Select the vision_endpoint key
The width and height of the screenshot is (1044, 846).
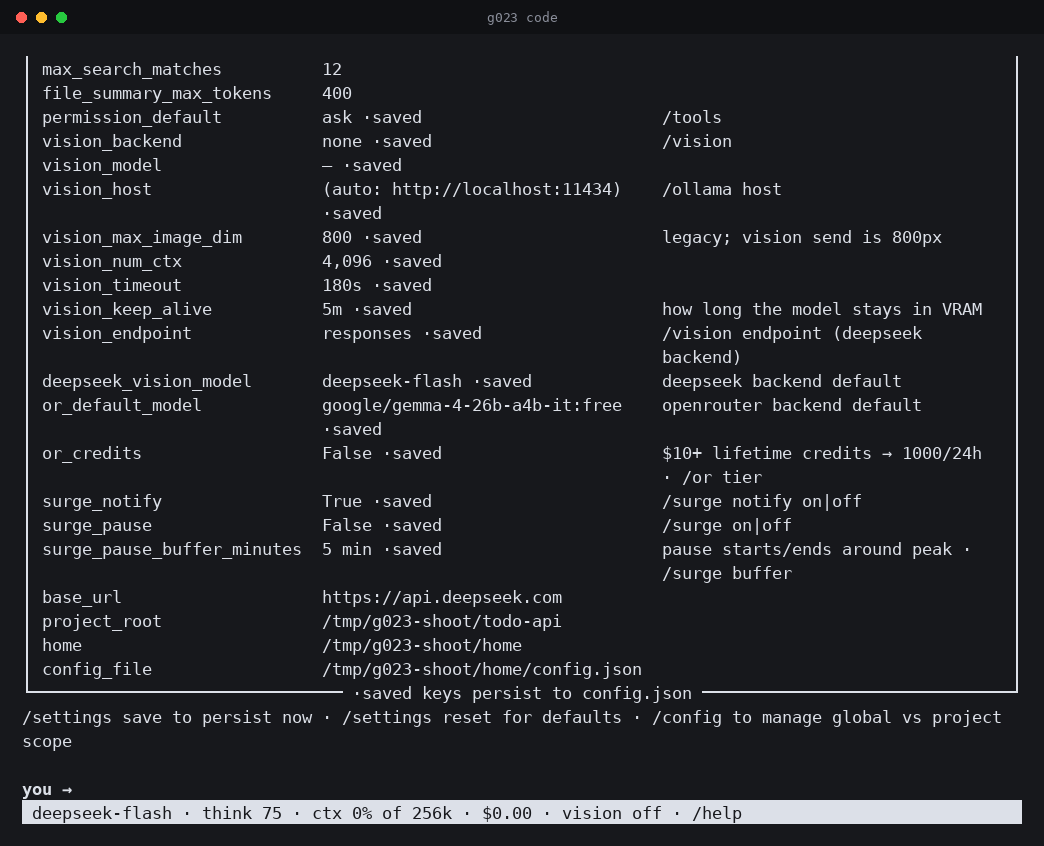[117, 333]
